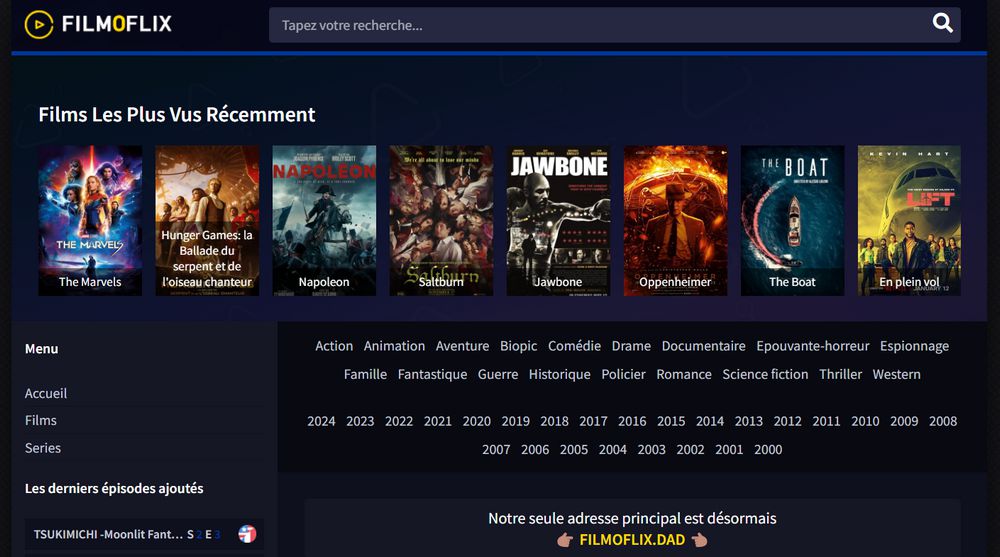The width and height of the screenshot is (1000, 557).
Task: Filter movies by year 2024
Action: [321, 421]
